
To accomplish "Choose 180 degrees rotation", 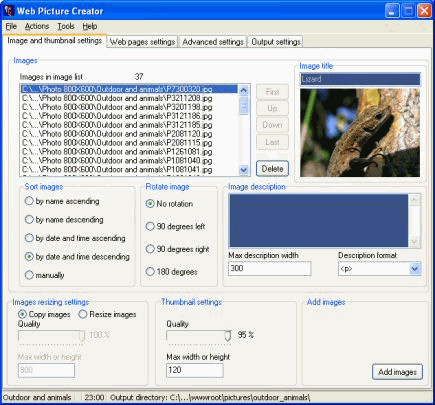I will pos(172,272).
